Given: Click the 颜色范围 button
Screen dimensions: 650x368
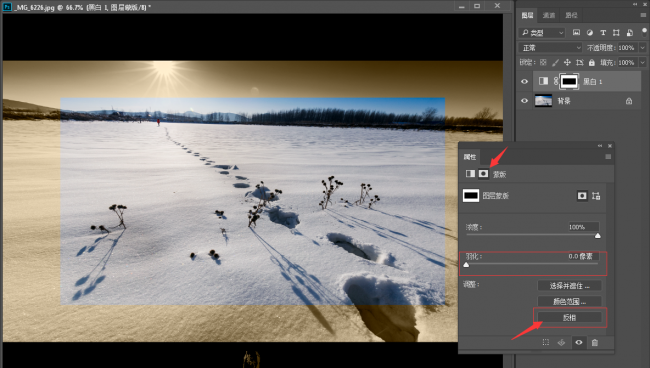Looking at the screenshot, I should coord(569,301).
